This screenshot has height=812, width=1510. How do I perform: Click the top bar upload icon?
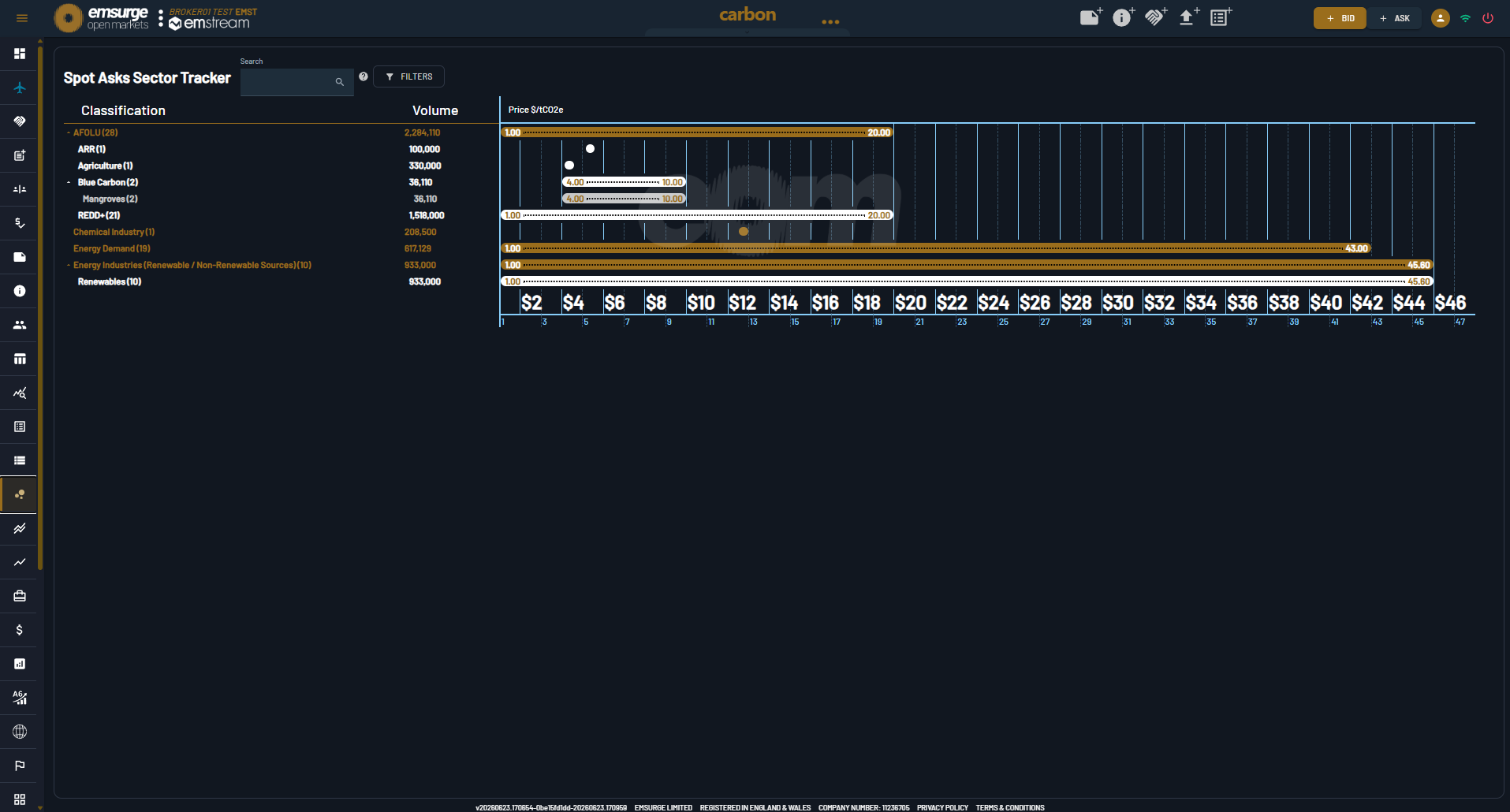pos(1188,17)
